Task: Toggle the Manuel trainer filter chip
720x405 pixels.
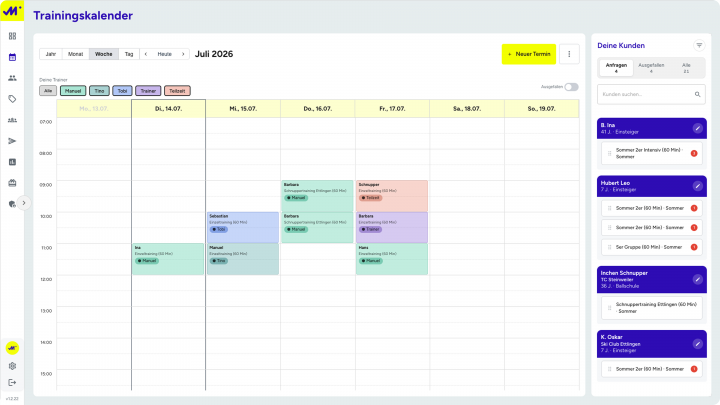Action: pos(73,91)
